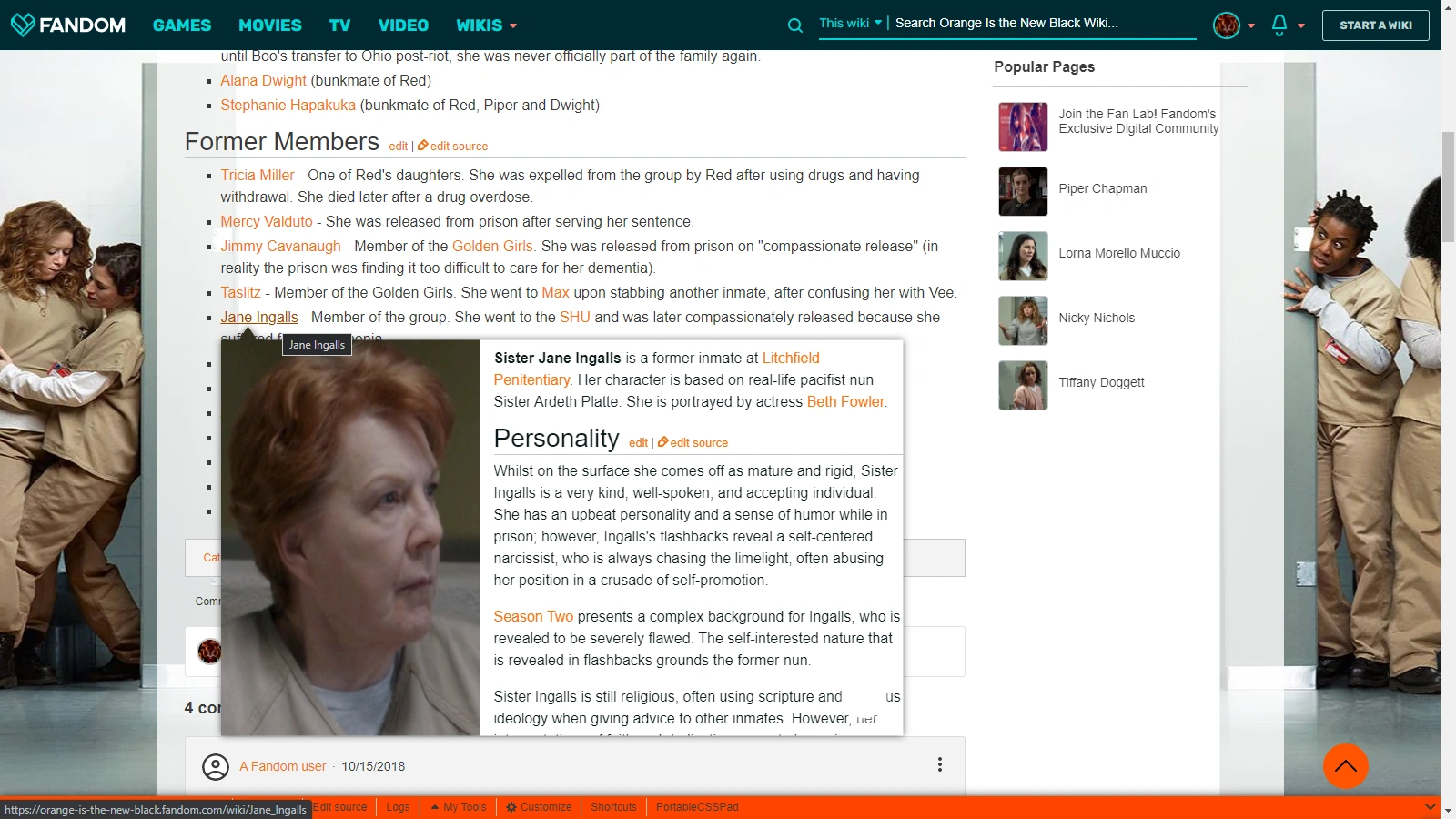1456x819 pixels.
Task: Click Jane Ingalls preview photo
Action: [x=350, y=538]
